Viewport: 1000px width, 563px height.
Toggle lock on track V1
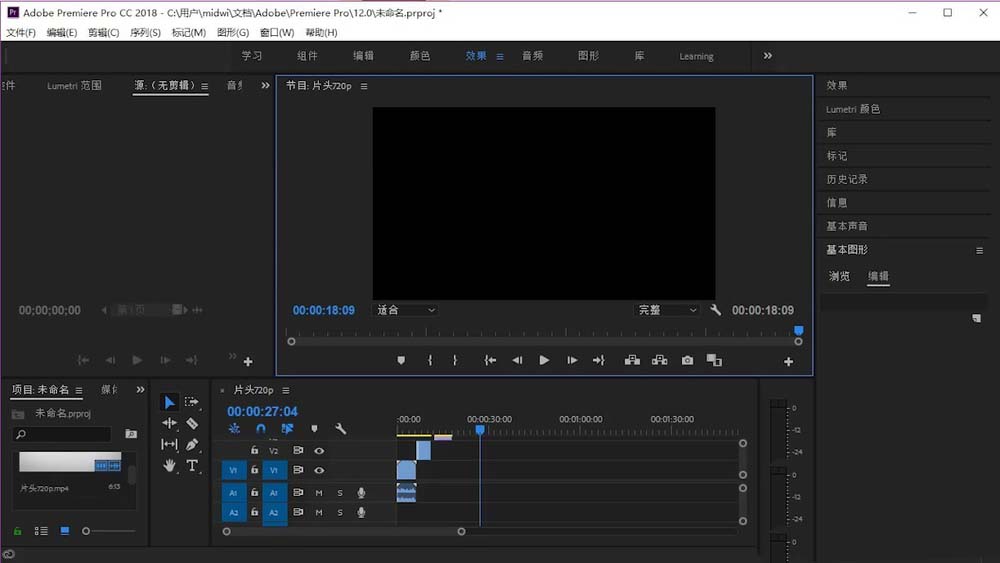click(254, 470)
